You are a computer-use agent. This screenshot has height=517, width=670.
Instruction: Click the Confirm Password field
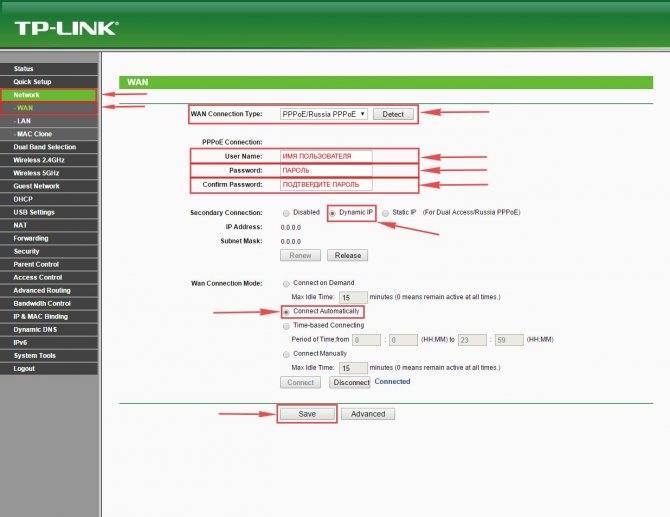click(326, 185)
